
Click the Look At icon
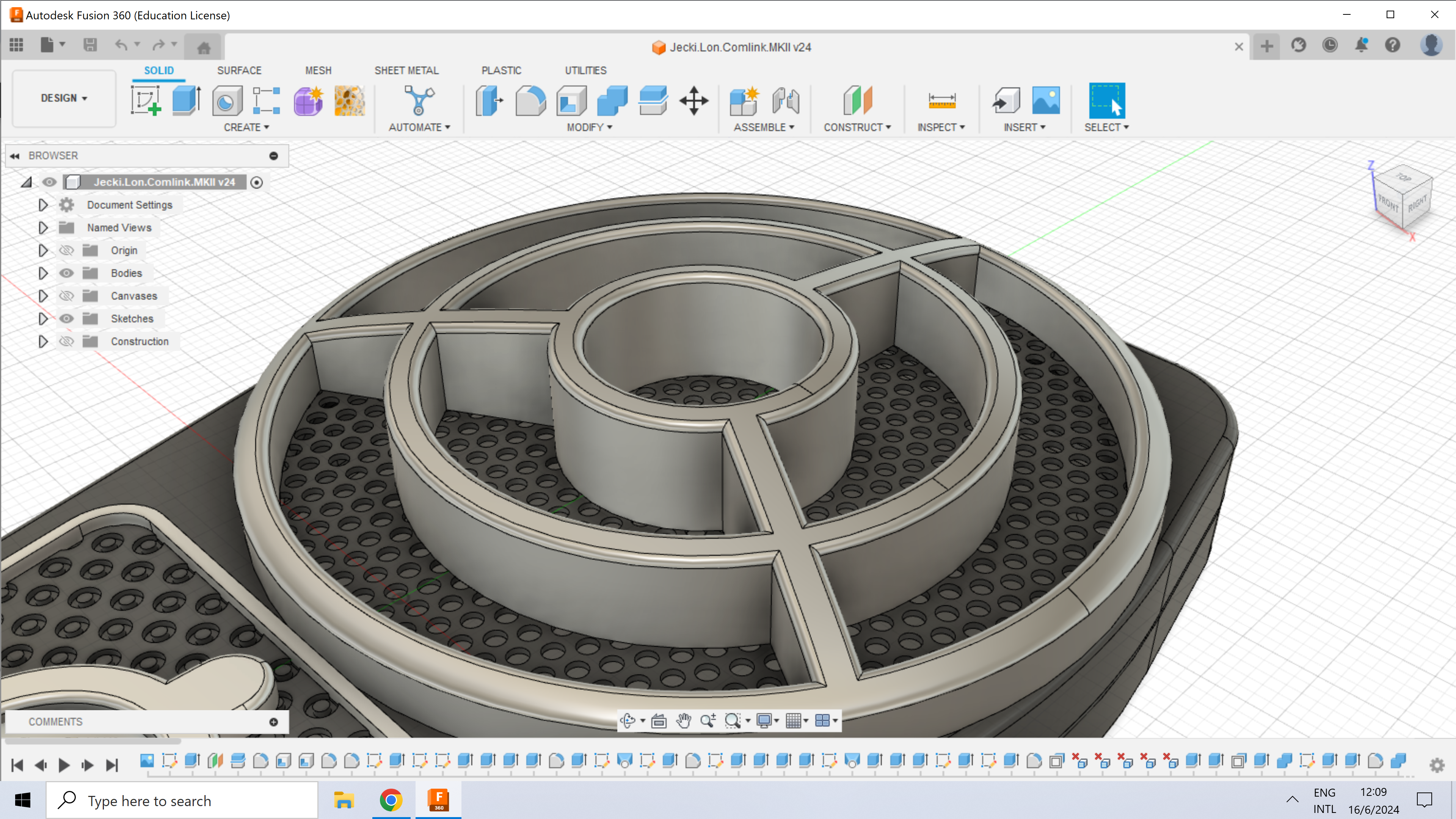pos(659,721)
